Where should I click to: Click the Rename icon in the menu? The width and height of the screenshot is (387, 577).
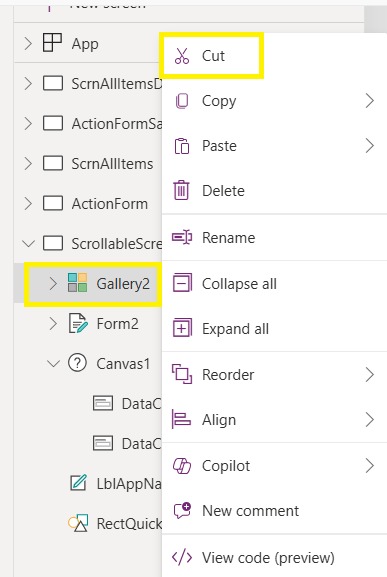[182, 237]
